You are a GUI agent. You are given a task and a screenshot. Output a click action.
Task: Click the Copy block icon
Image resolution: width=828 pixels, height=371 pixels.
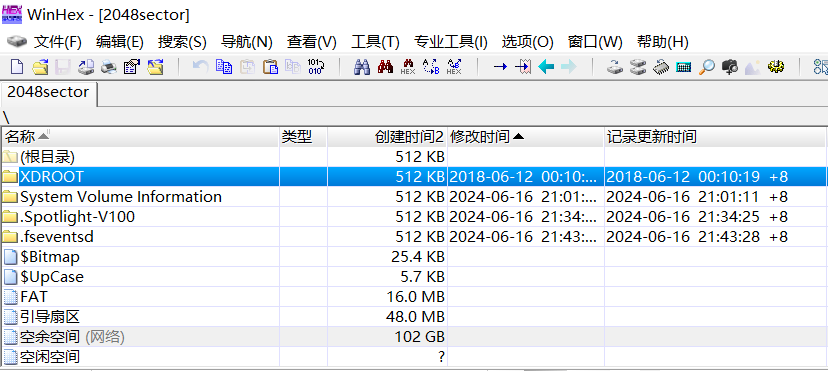coord(224,67)
